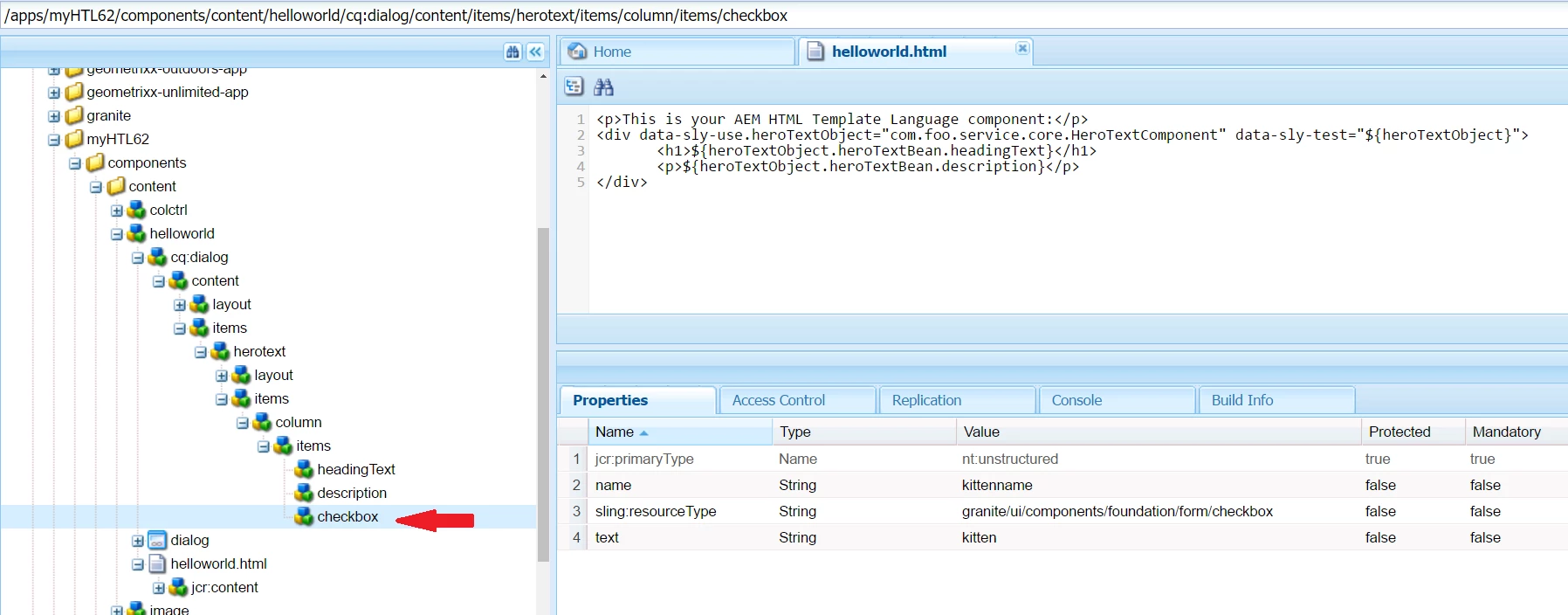This screenshot has width=1568, height=615.
Task: Collapse the myHTL62 folder
Action: tap(54, 140)
